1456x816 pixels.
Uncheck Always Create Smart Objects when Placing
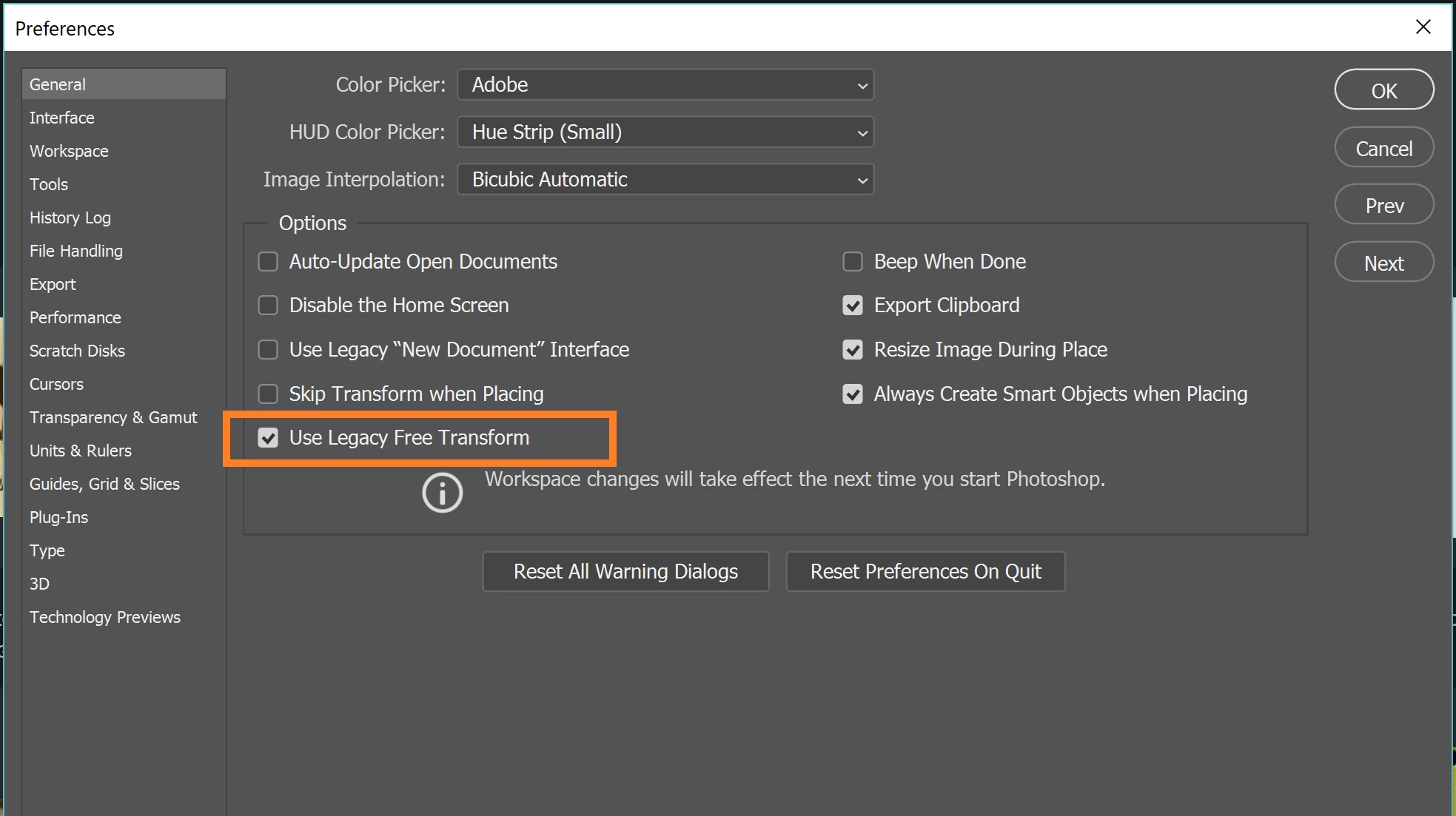point(853,394)
